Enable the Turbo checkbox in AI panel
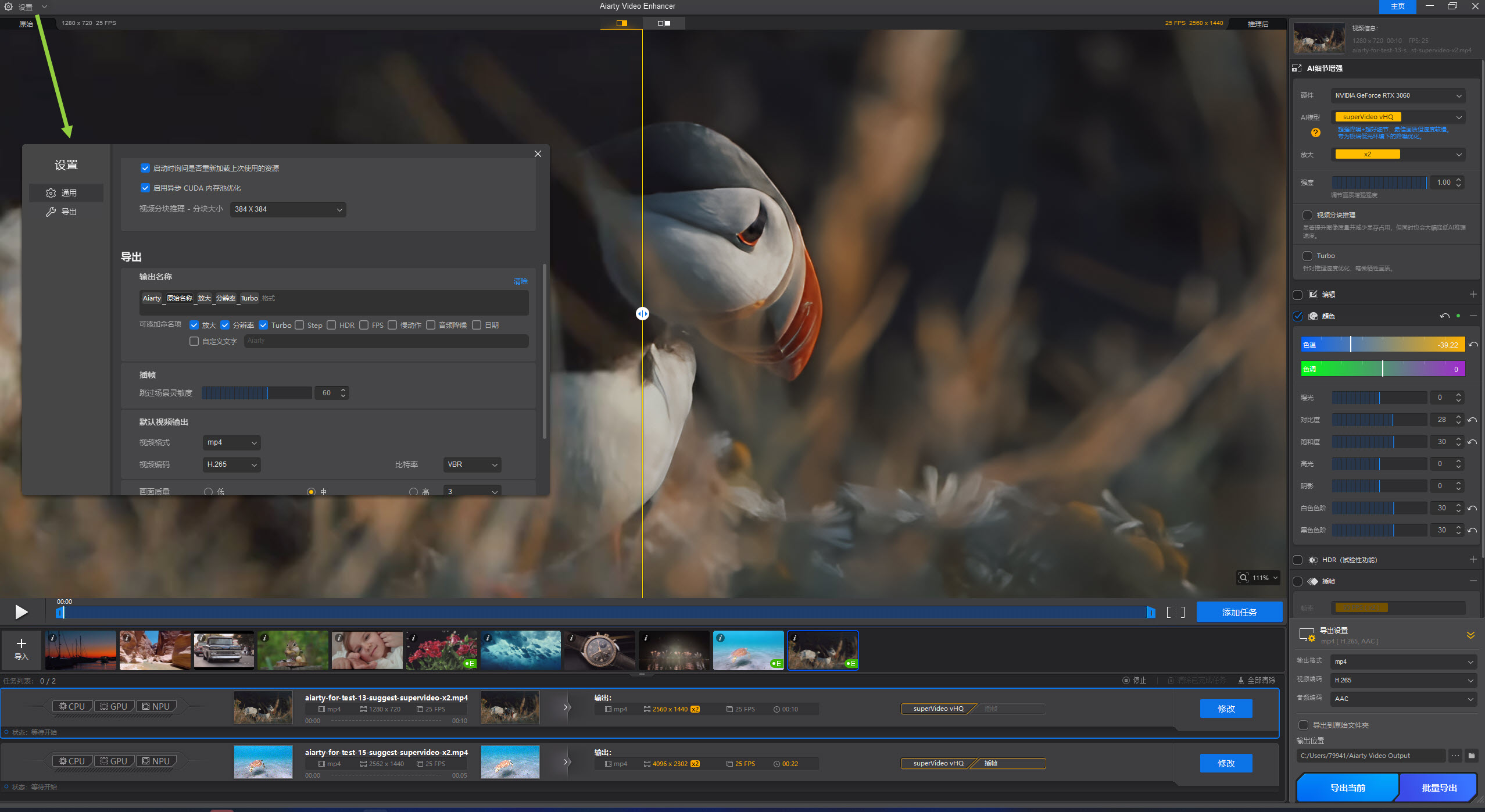1485x812 pixels. pyautogui.click(x=1307, y=256)
